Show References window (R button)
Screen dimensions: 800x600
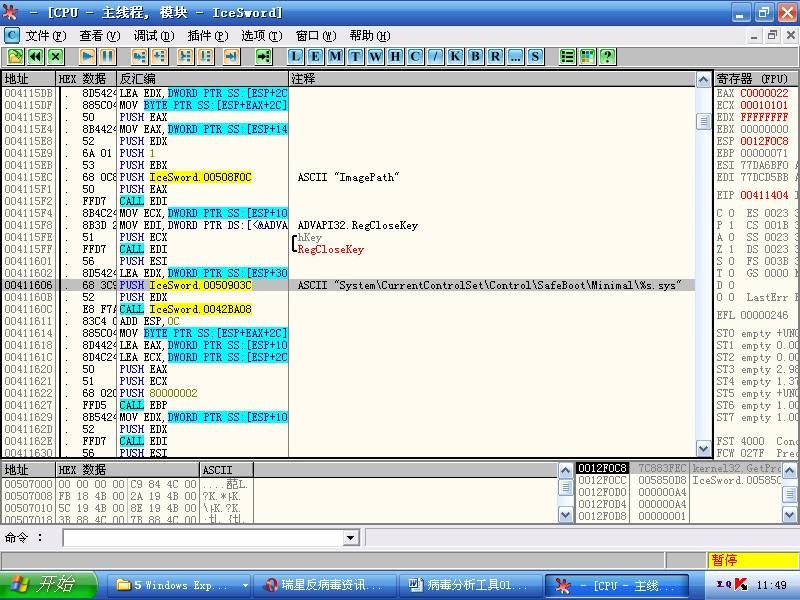pyautogui.click(x=495, y=56)
